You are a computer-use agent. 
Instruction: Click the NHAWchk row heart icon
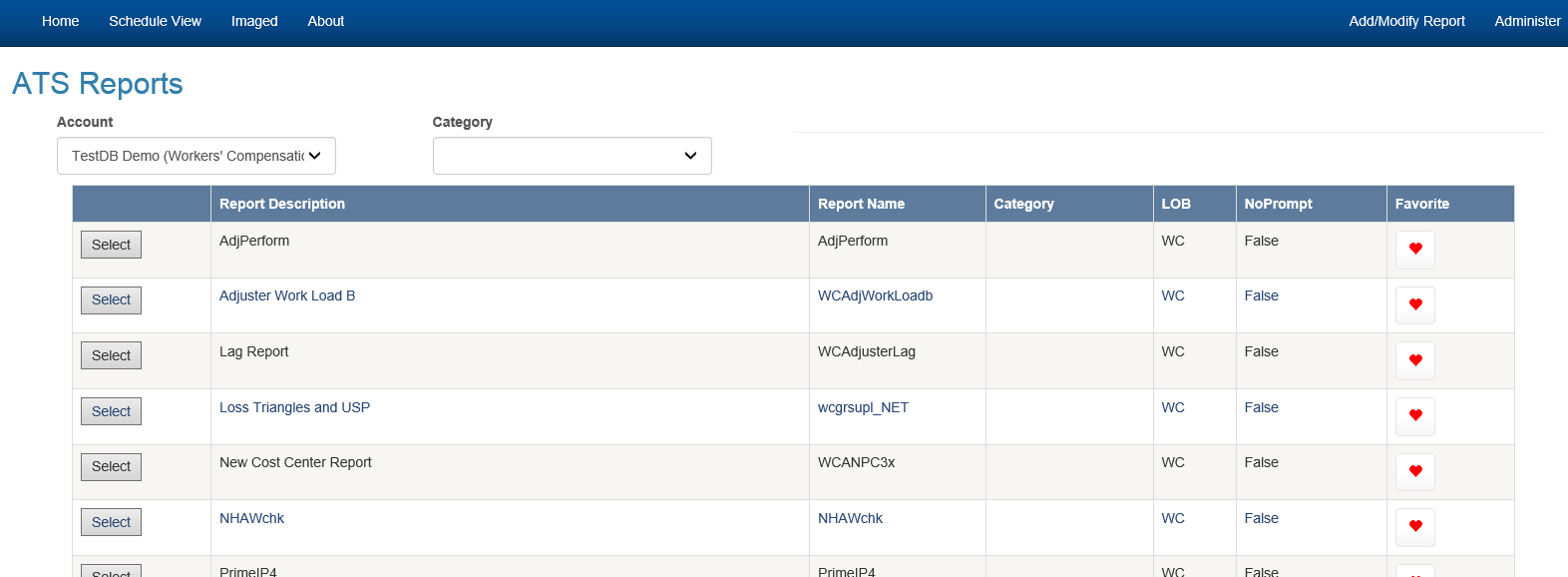pyautogui.click(x=1414, y=526)
